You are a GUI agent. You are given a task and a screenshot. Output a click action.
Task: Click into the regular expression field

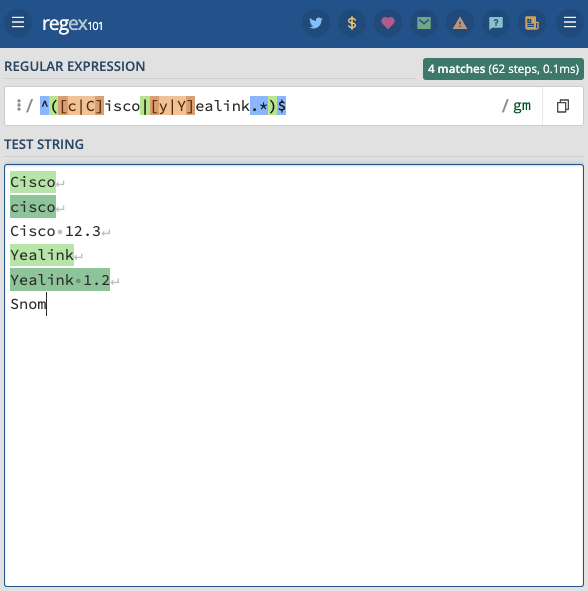[264, 106]
